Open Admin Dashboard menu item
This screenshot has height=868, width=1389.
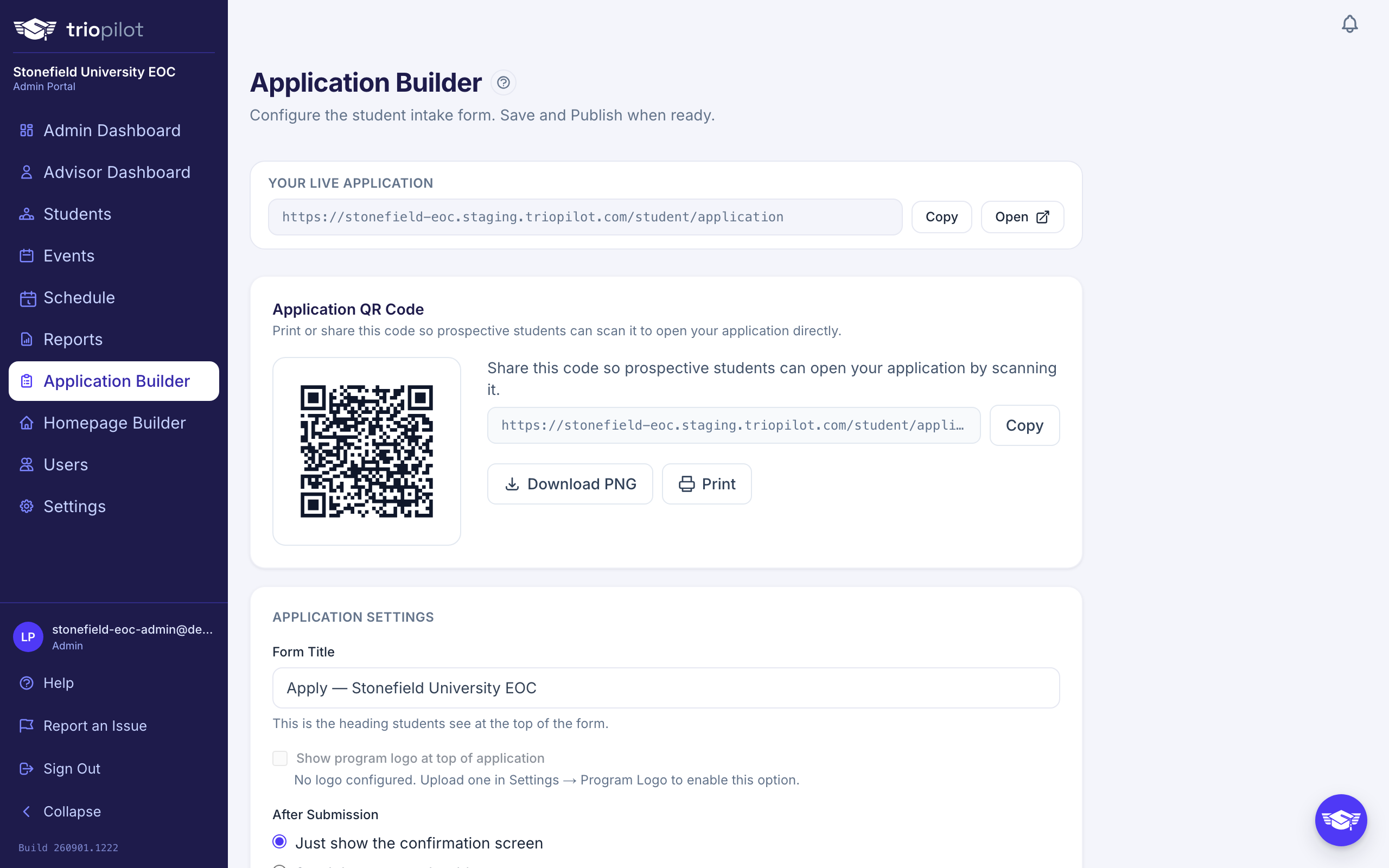coord(113,130)
